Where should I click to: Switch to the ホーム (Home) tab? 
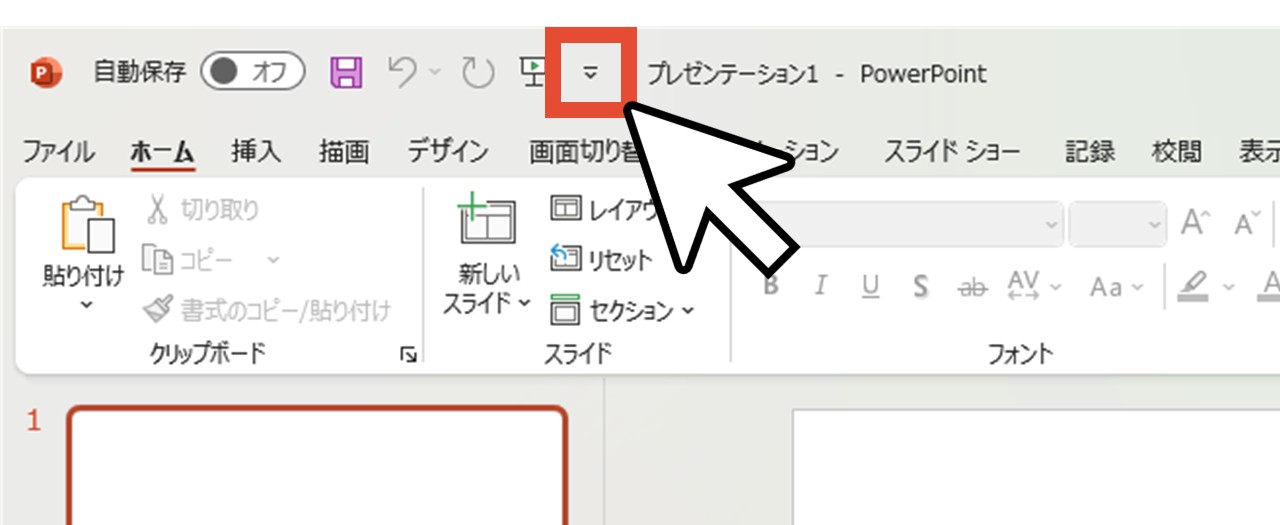(162, 152)
